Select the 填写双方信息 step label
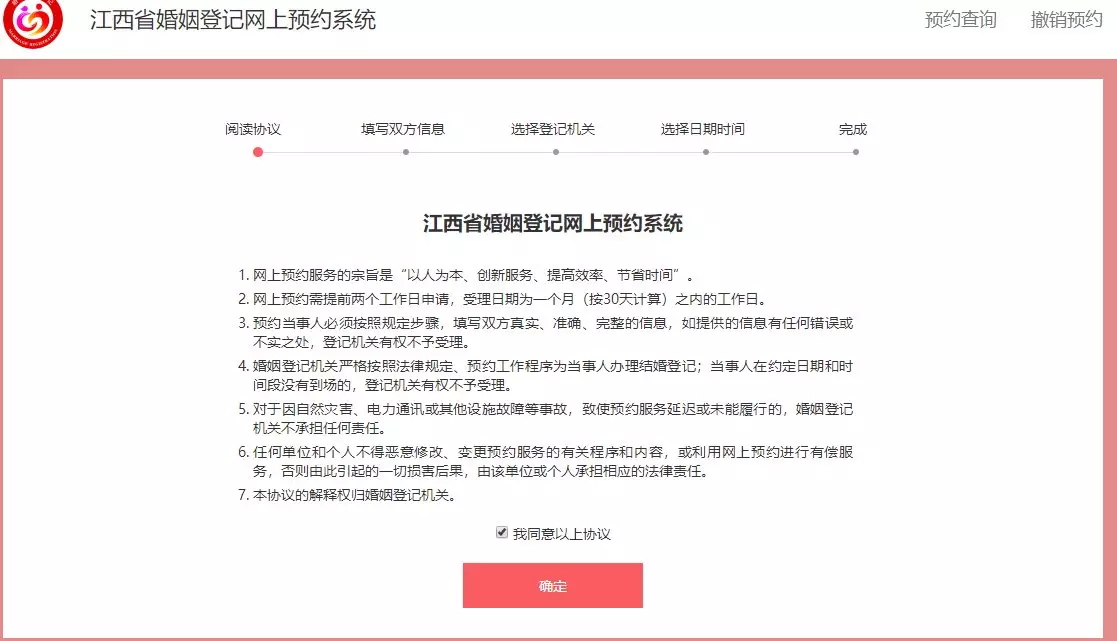This screenshot has width=1117, height=641. coord(403,129)
